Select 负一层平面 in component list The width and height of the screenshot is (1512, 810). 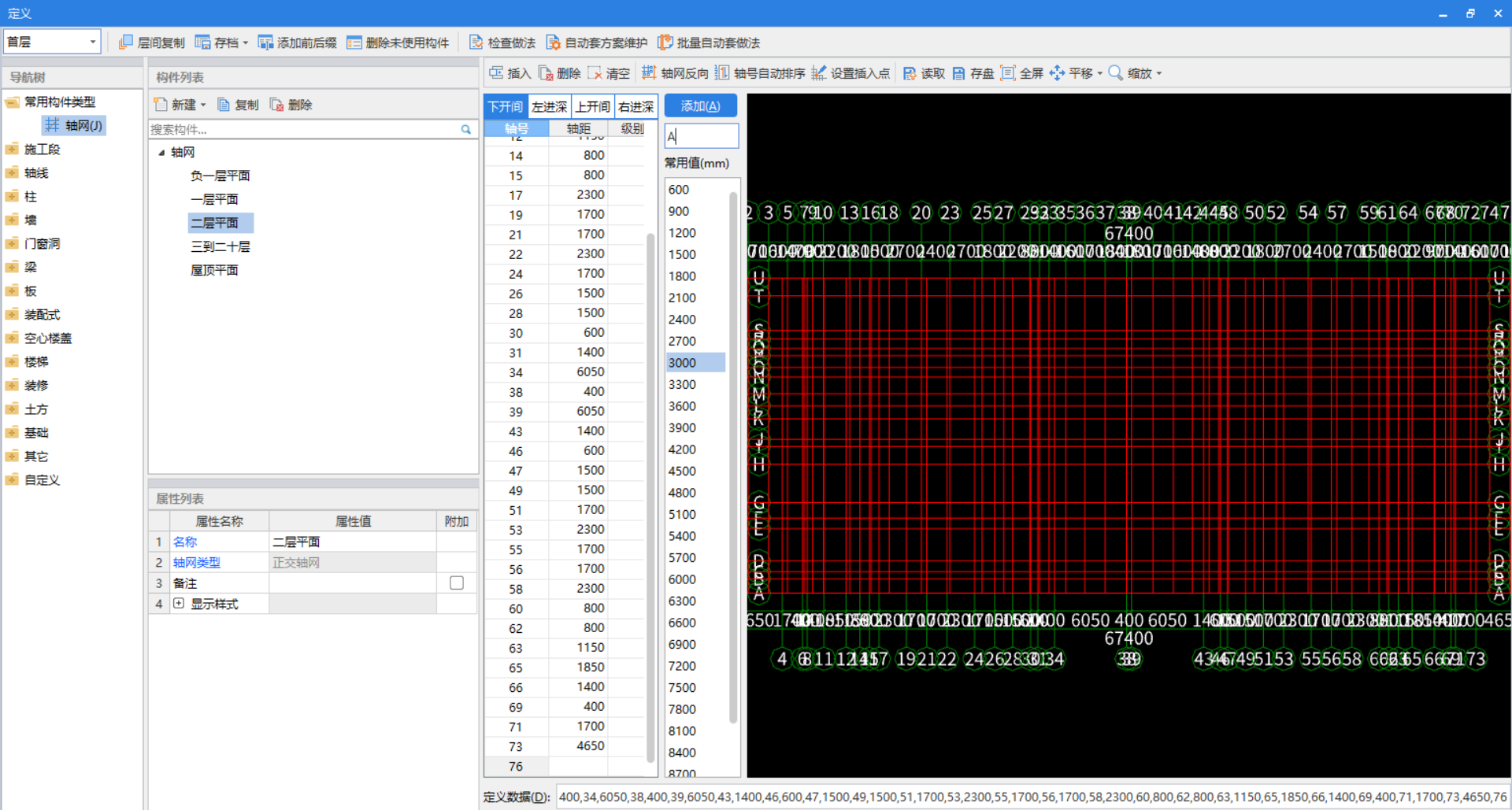(x=220, y=176)
